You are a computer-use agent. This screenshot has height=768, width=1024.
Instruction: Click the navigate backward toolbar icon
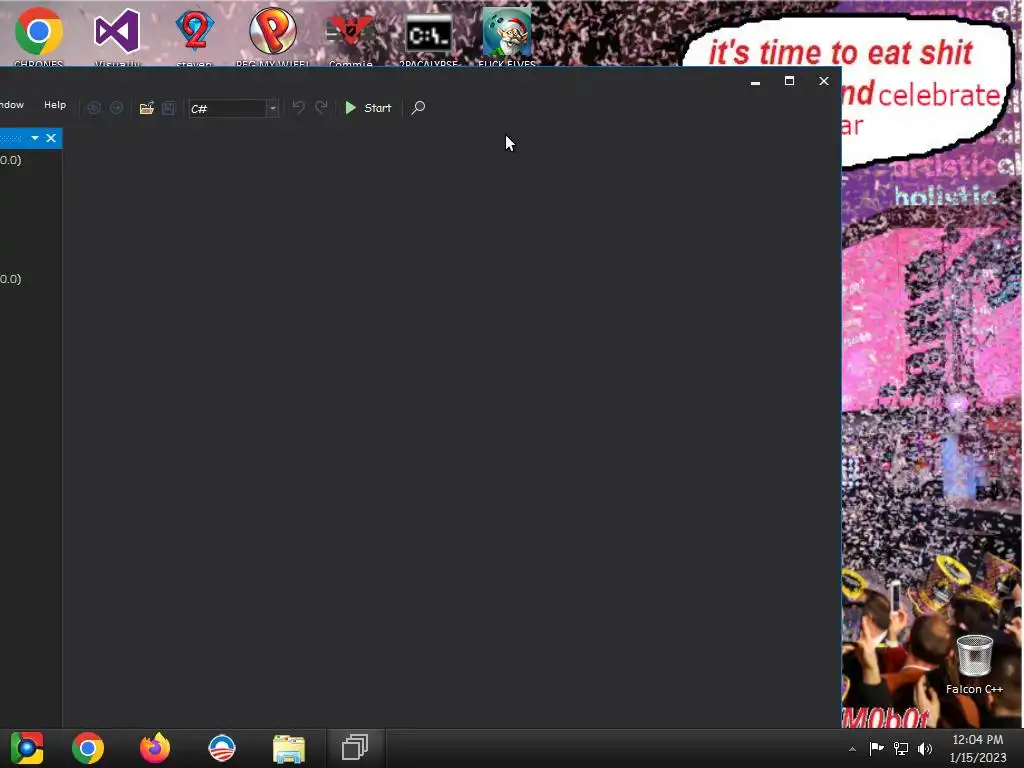94,108
